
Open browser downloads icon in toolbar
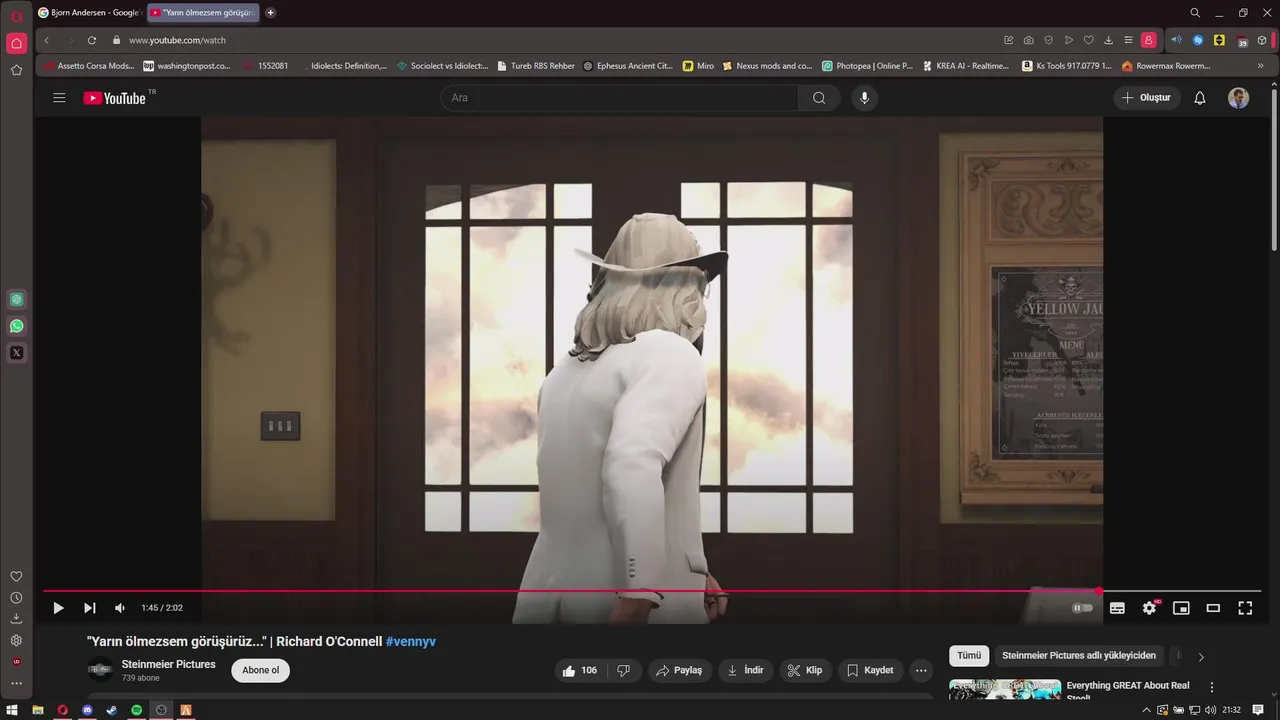click(x=1108, y=40)
